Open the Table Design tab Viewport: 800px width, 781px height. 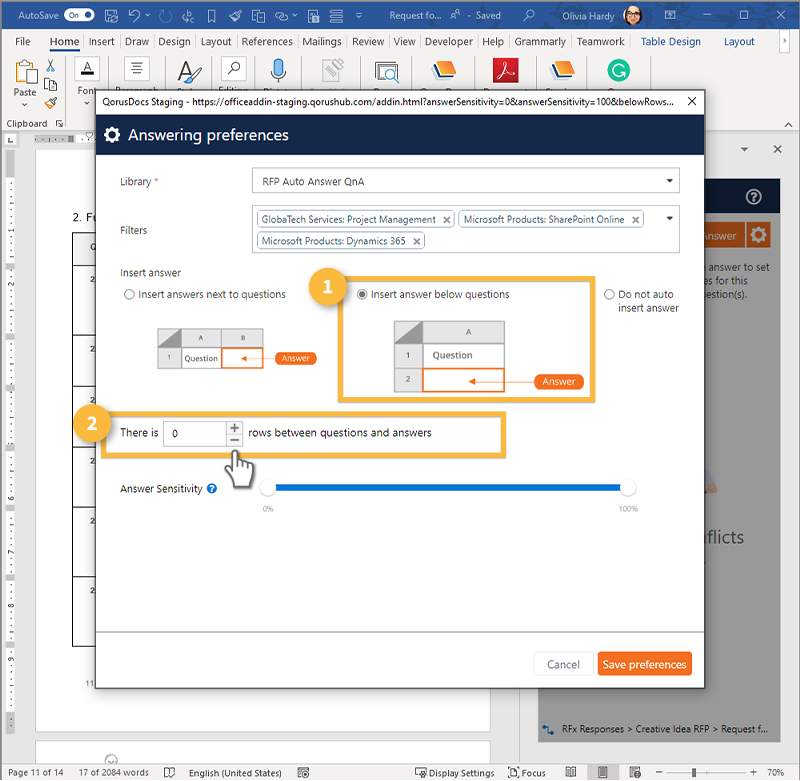(x=670, y=41)
